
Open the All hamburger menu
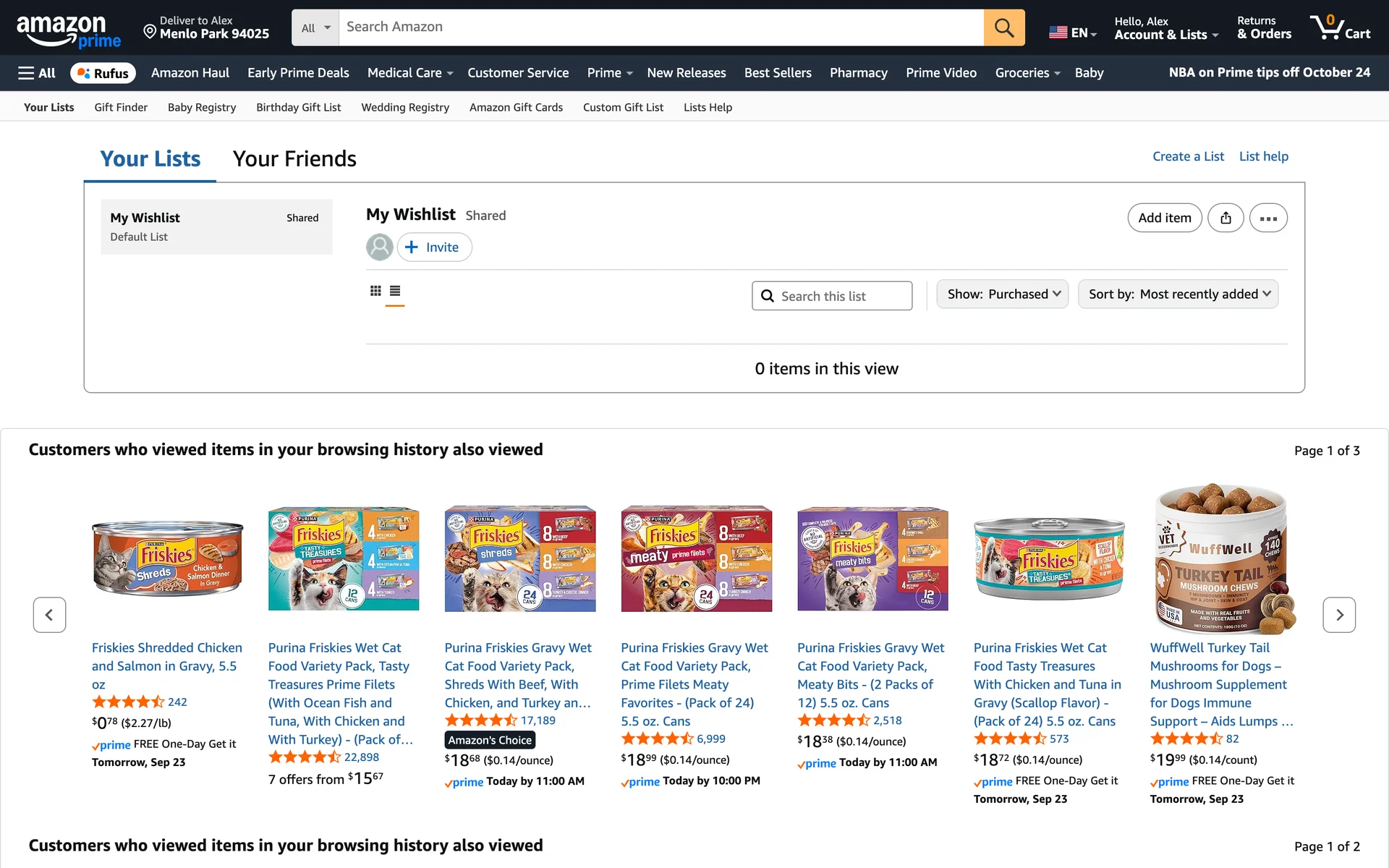point(37,73)
